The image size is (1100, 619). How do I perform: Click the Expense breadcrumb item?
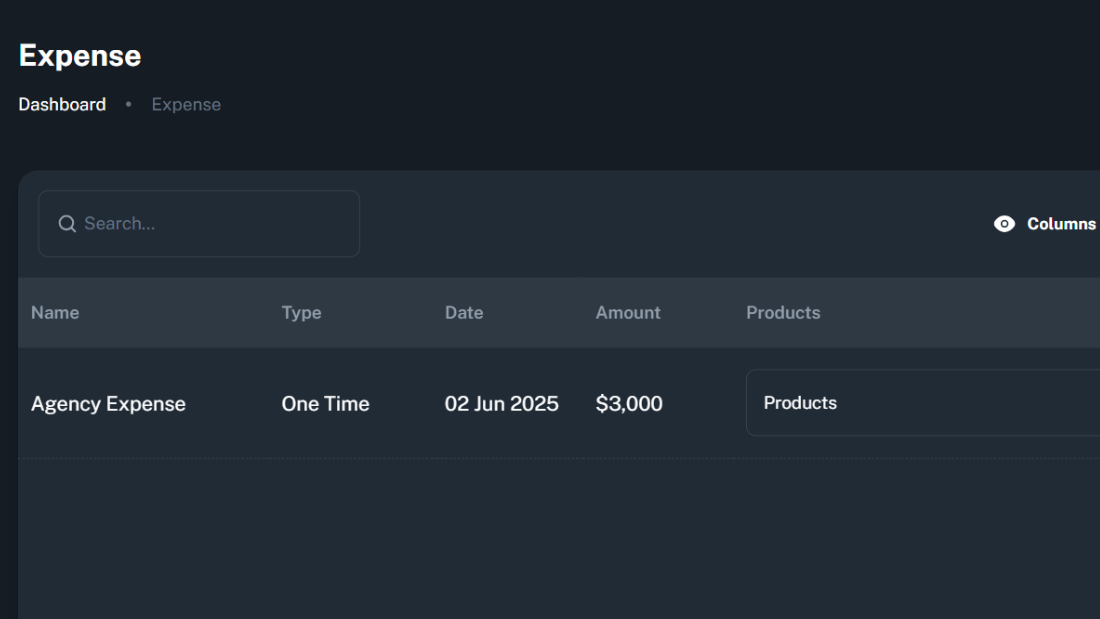(x=186, y=105)
